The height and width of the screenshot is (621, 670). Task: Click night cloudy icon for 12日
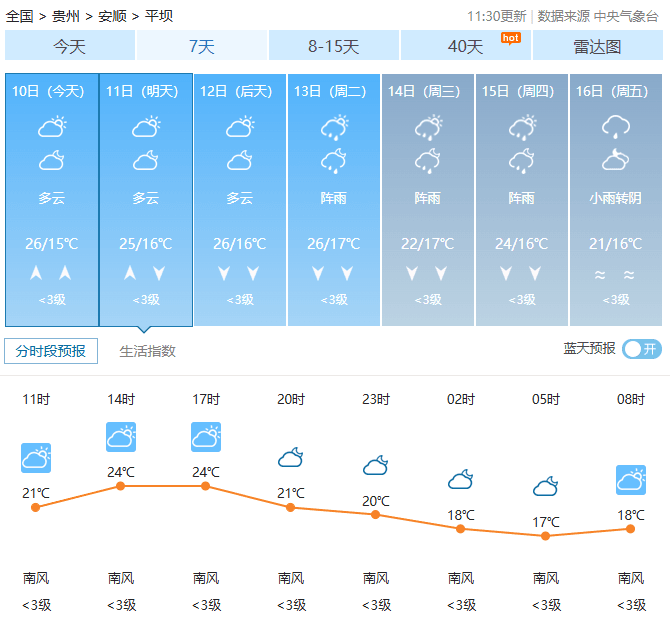(x=240, y=161)
